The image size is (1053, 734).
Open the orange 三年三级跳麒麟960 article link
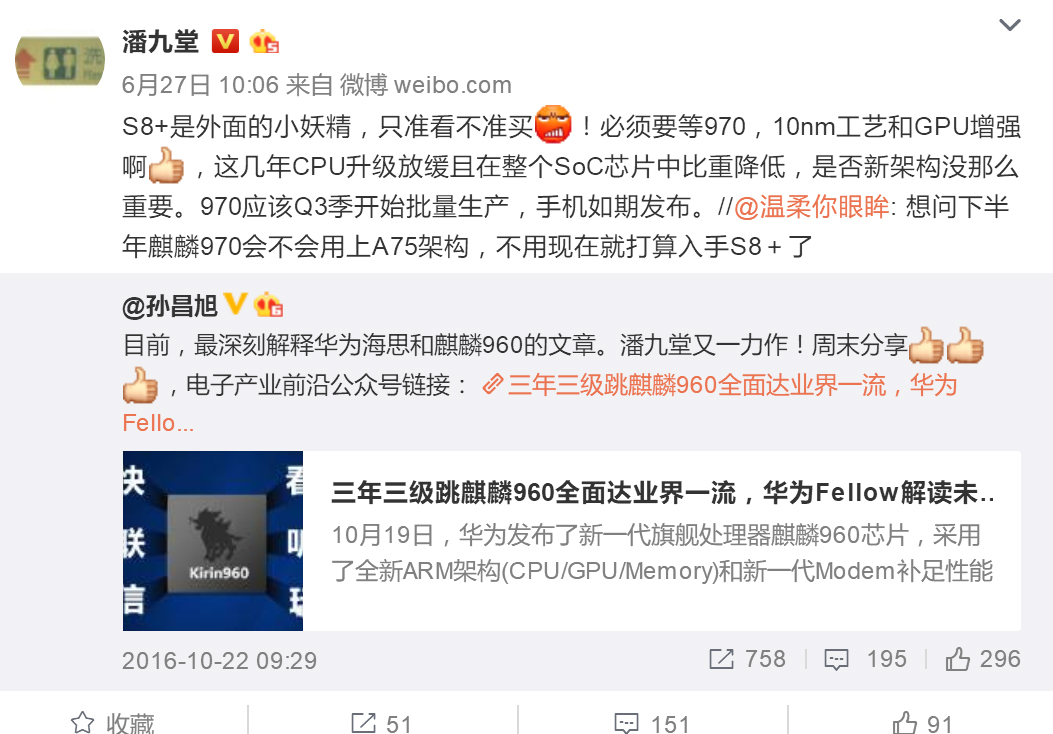(x=719, y=385)
